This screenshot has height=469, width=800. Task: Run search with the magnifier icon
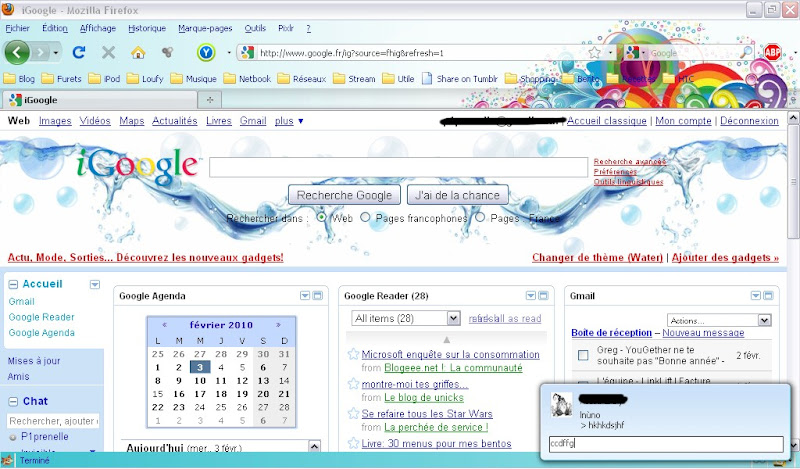click(746, 52)
